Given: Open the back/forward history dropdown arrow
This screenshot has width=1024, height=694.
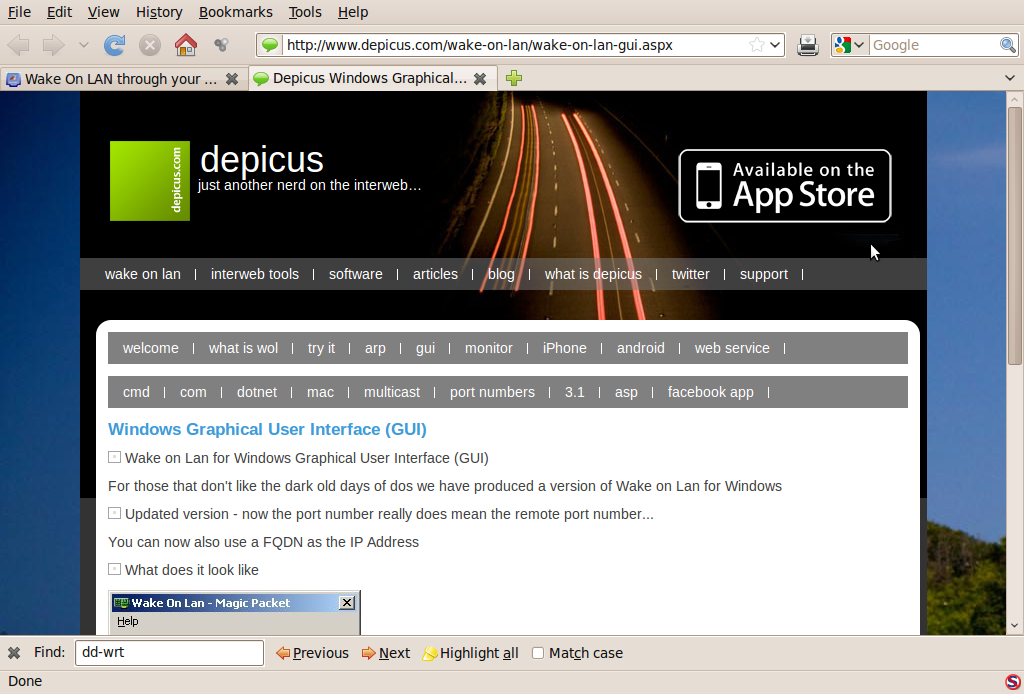Looking at the screenshot, I should 83,45.
